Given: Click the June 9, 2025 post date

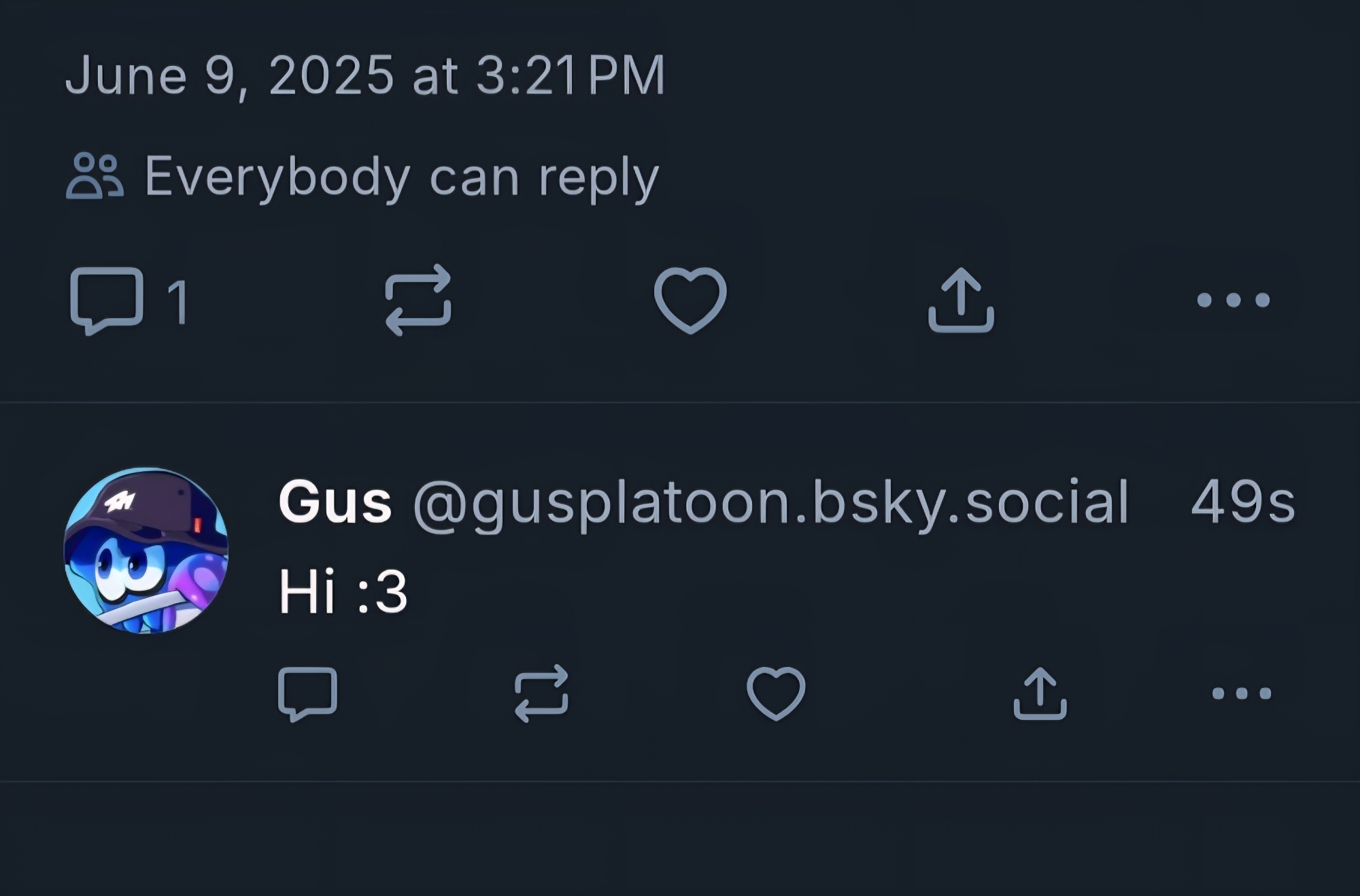Looking at the screenshot, I should coord(229,75).
